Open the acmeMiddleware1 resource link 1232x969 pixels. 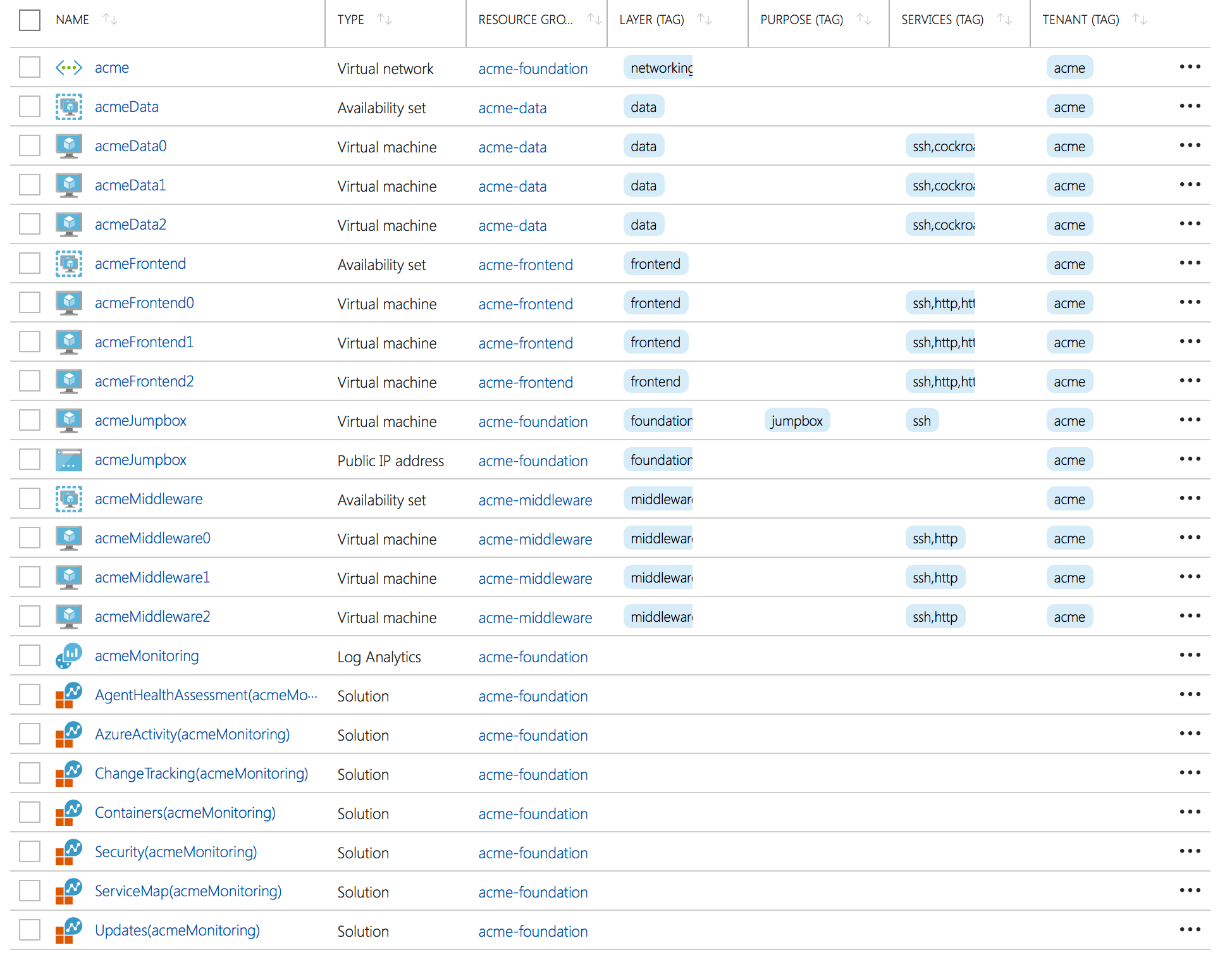[152, 577]
